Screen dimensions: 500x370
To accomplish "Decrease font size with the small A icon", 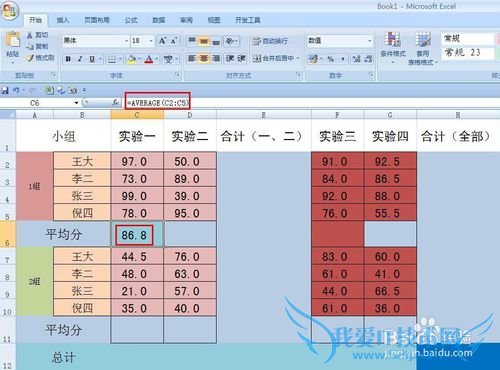I will pyautogui.click(x=173, y=41).
